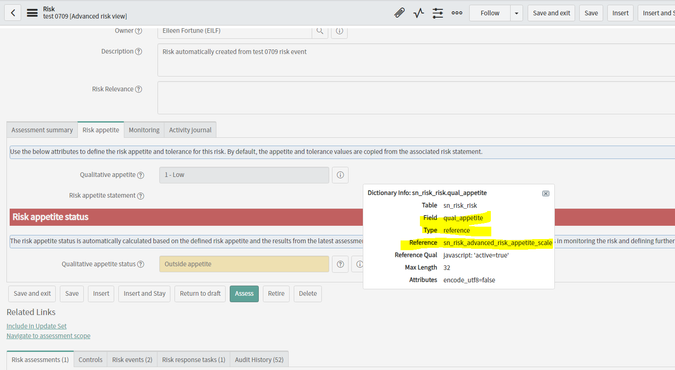Open the Audit History (52) tab
Viewport: 675px width, 370px height.
(259, 360)
